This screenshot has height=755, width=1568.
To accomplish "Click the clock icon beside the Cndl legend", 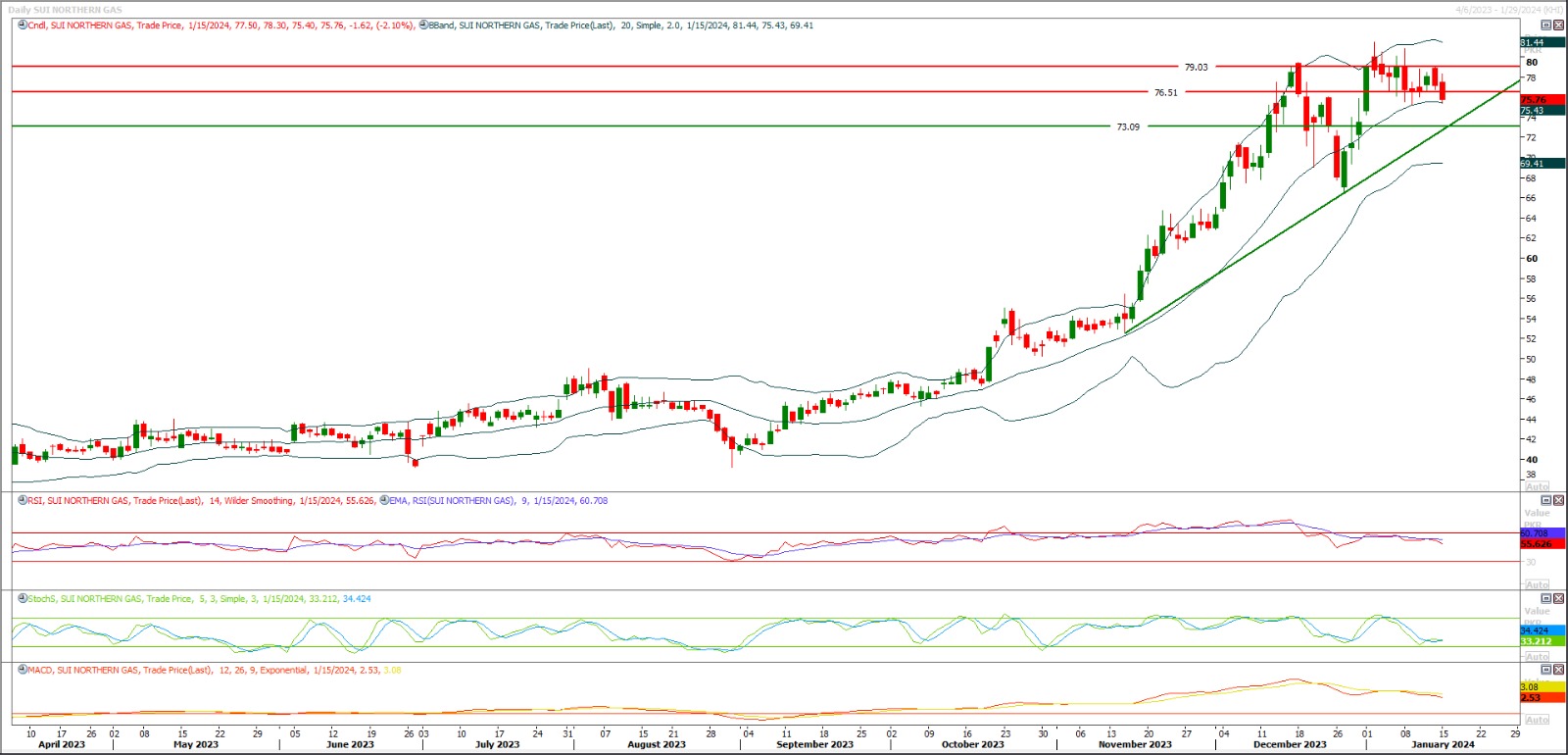I will click(x=23, y=25).
